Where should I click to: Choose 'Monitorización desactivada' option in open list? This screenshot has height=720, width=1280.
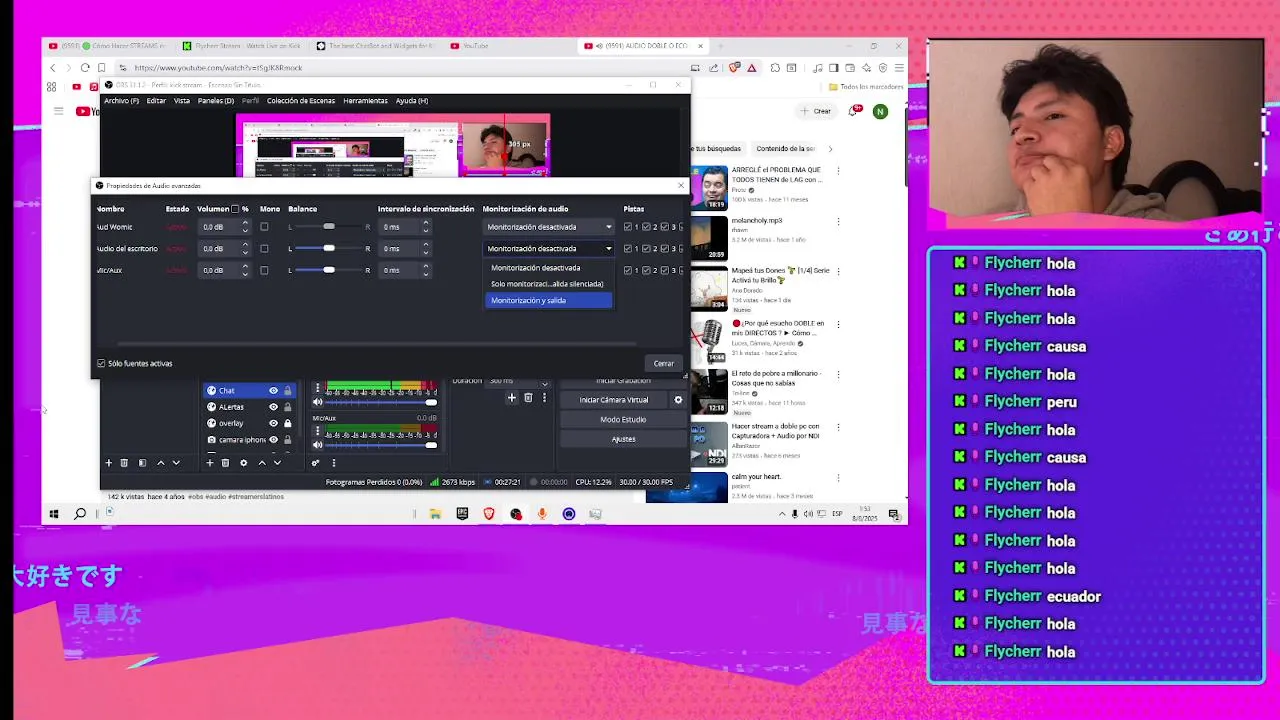point(548,268)
